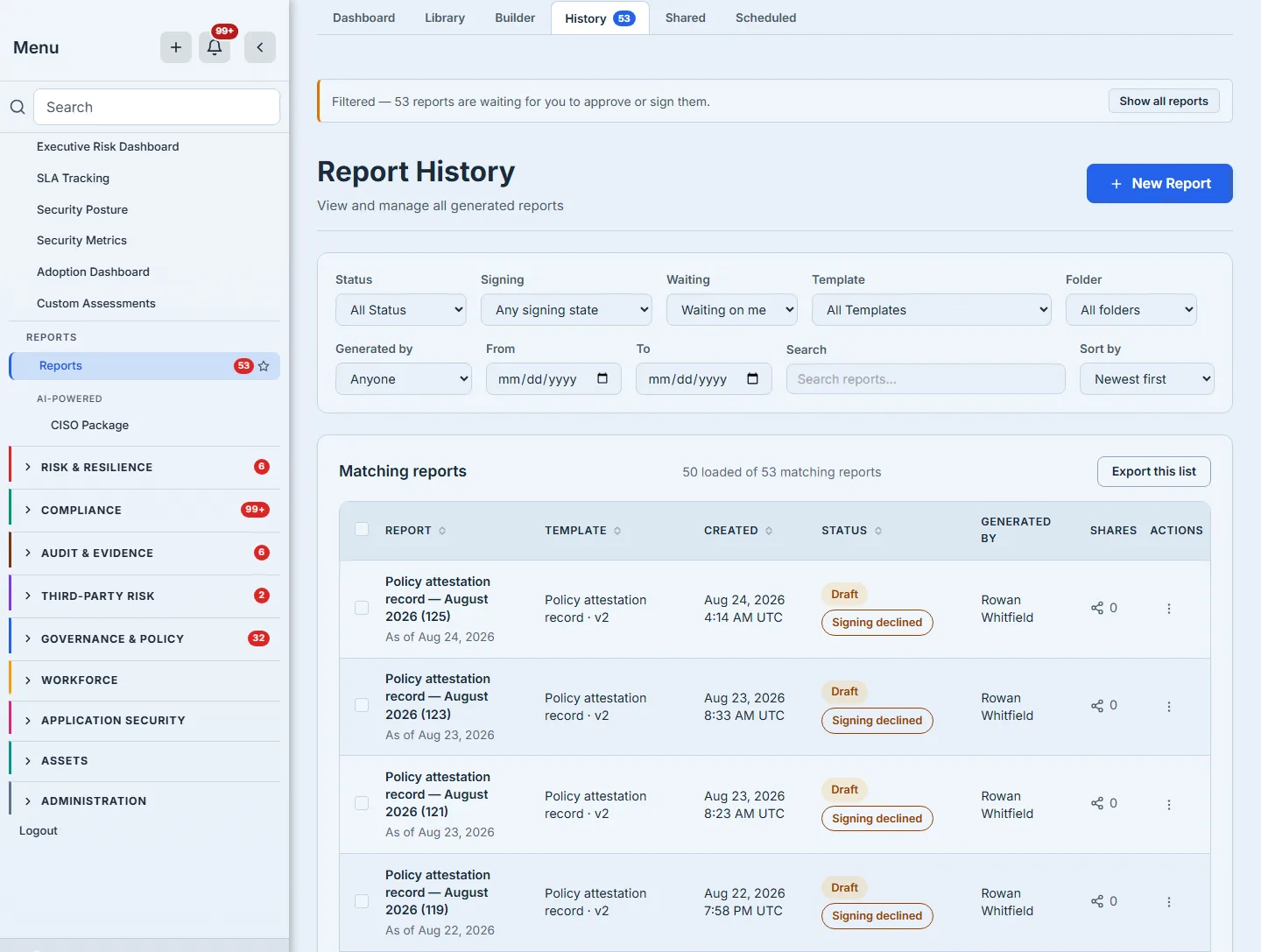Open actions menu for report (123)
The image size is (1261, 952).
coord(1169,706)
